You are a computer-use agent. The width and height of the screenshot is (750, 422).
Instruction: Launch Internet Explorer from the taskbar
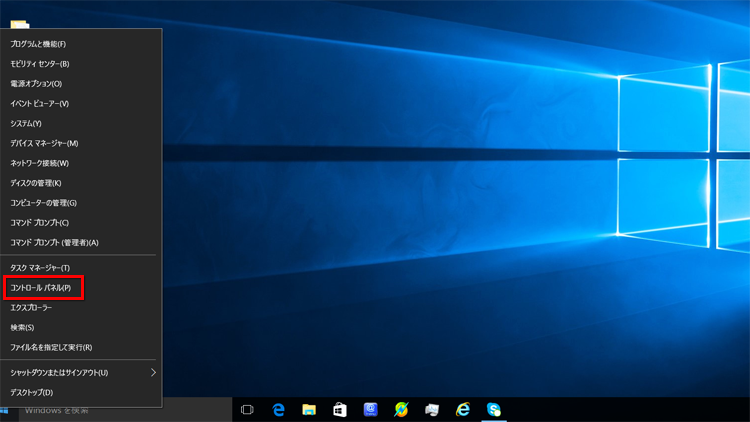(x=463, y=410)
